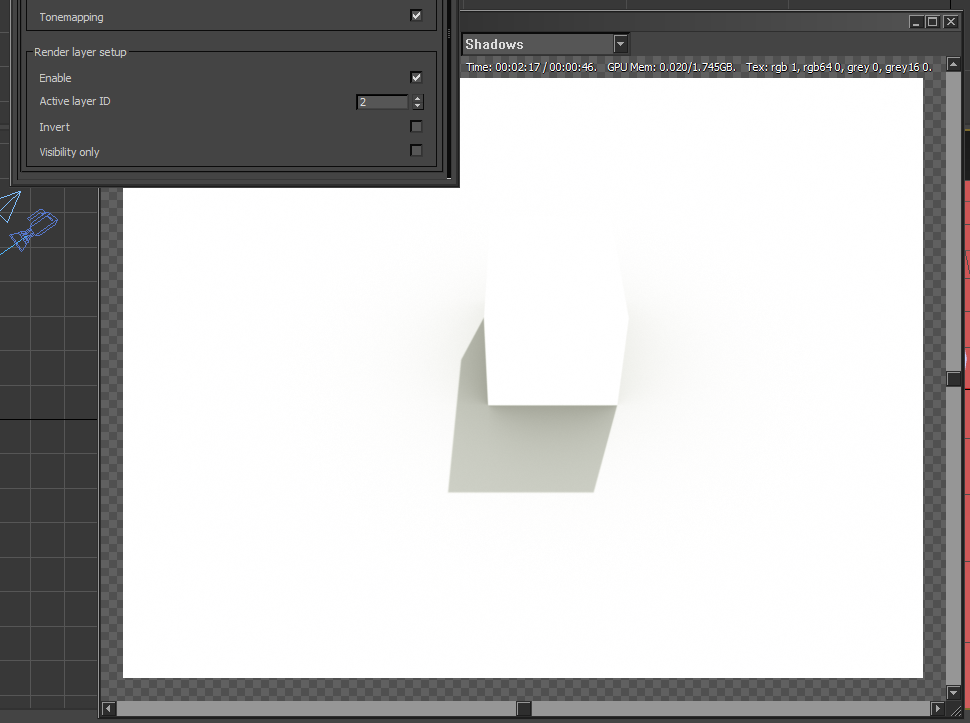Select the blue camera wireframe in viewport

coord(34,228)
